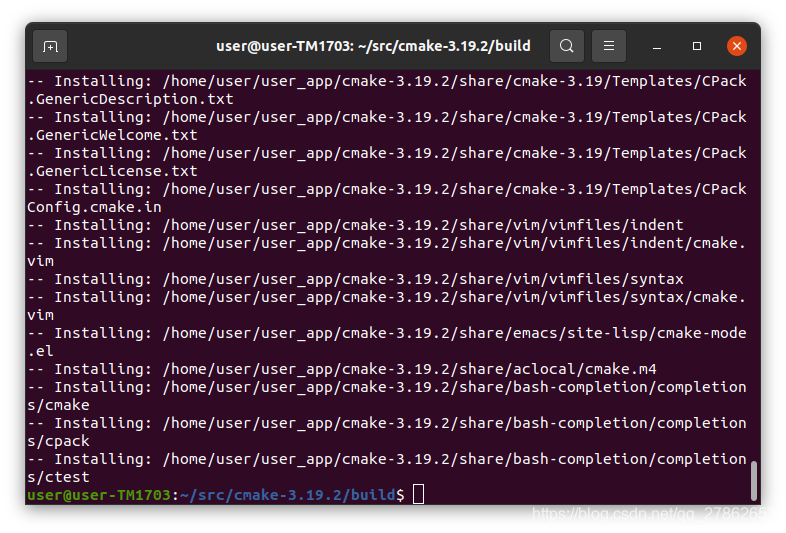
Task: Click the aclocal/cmake.m4 install line
Action: [x=341, y=370]
